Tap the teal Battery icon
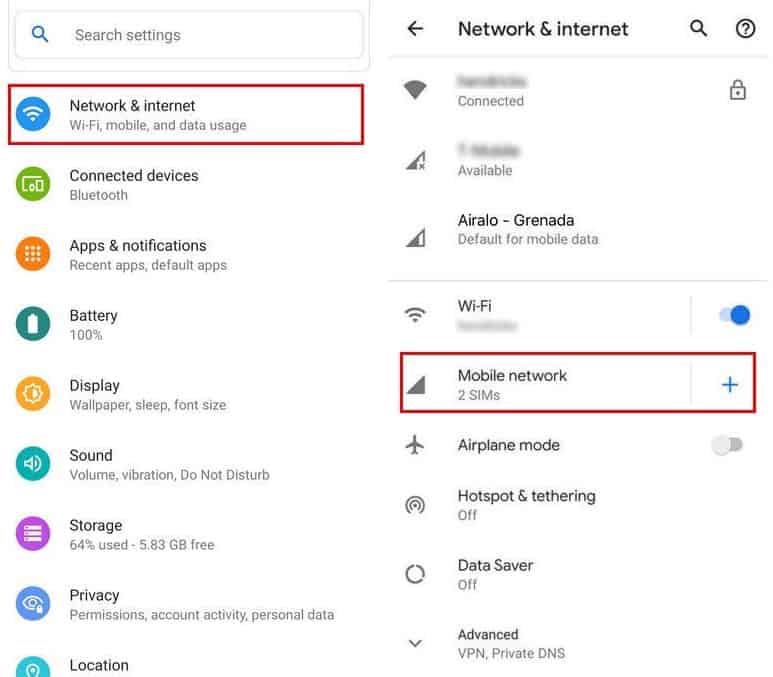This screenshot has height=677, width=773. (x=34, y=324)
